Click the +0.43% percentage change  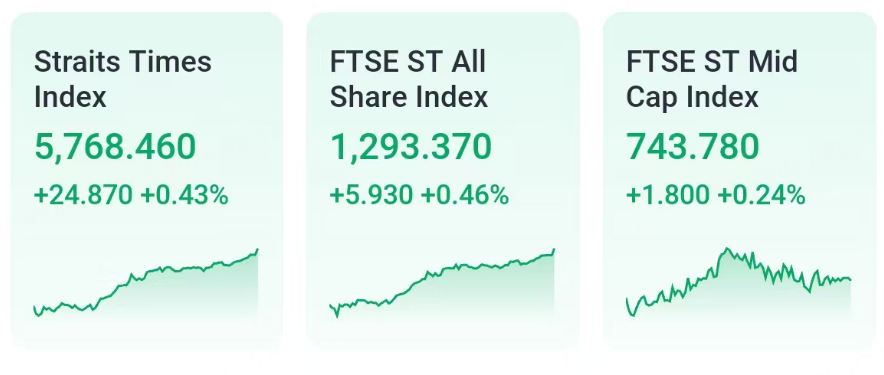pos(184,196)
